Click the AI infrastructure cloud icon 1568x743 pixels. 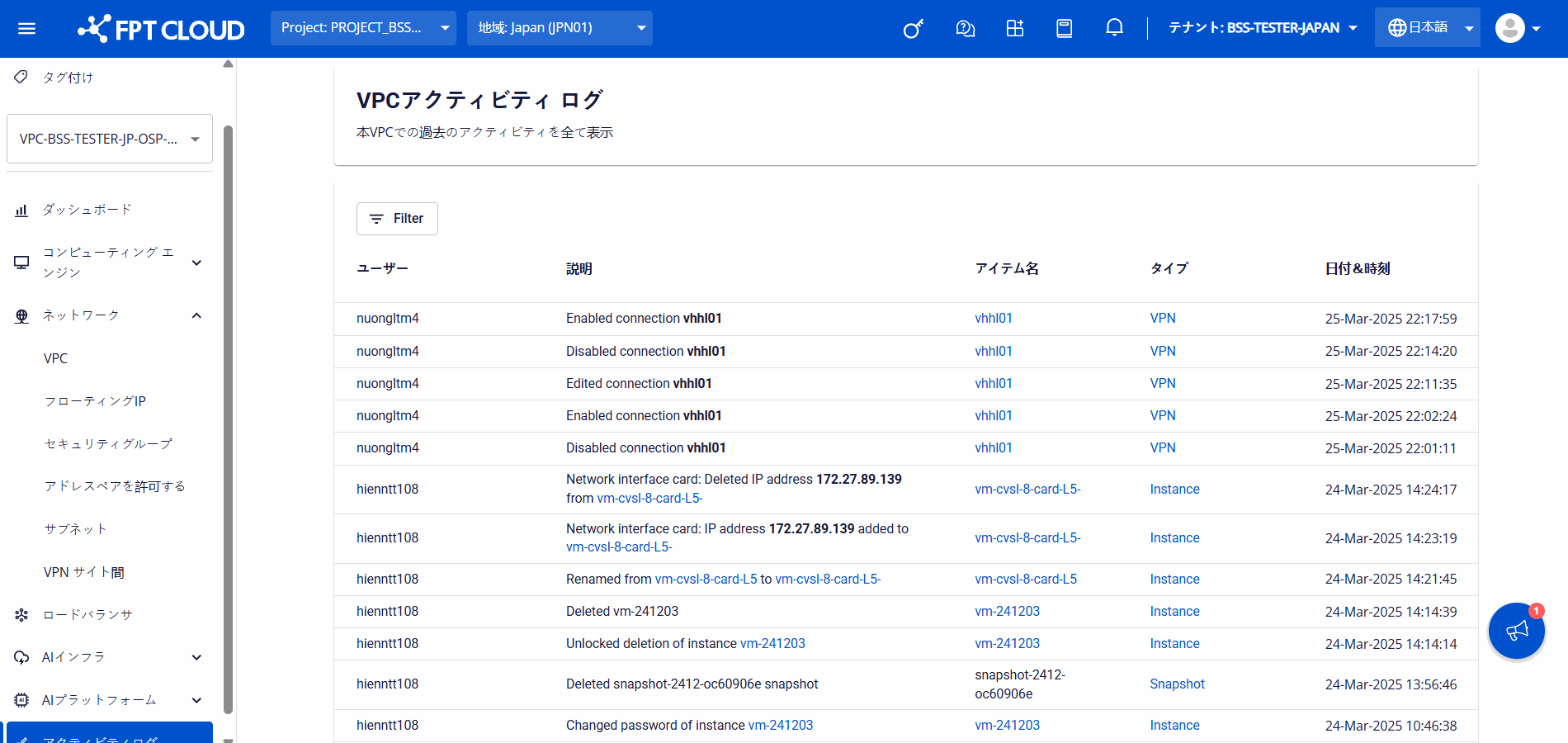coord(21,658)
